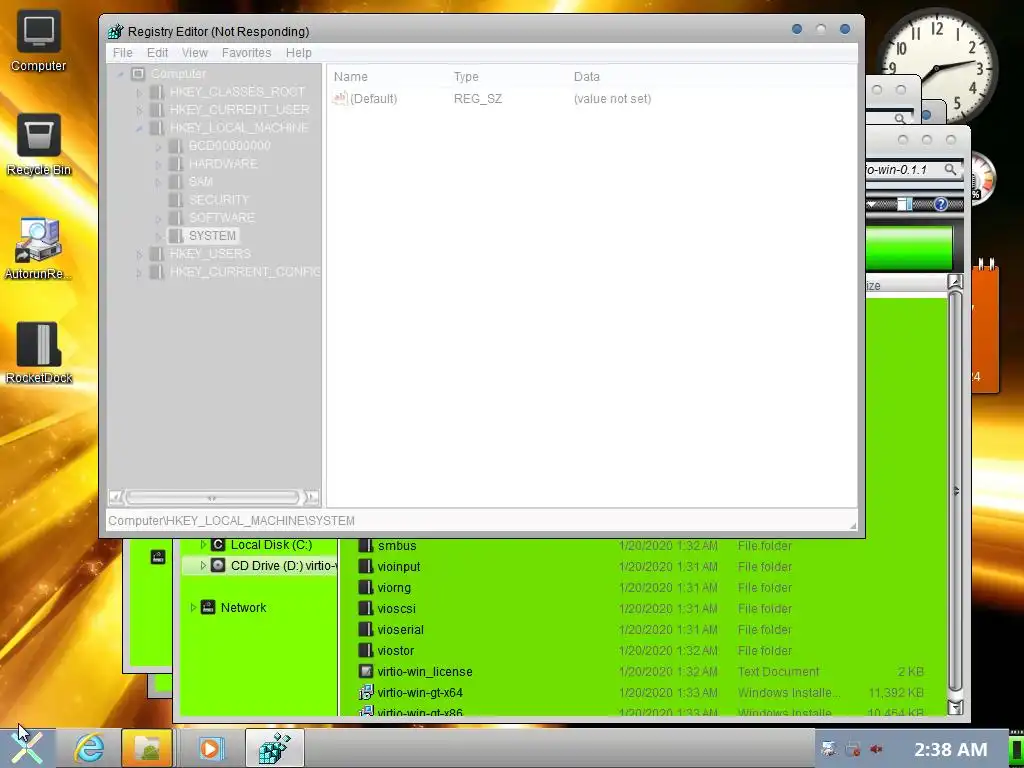Collapse HKEY_LOCAL_MACHINE key arrow
This screenshot has width=1024, height=768.
click(x=139, y=128)
